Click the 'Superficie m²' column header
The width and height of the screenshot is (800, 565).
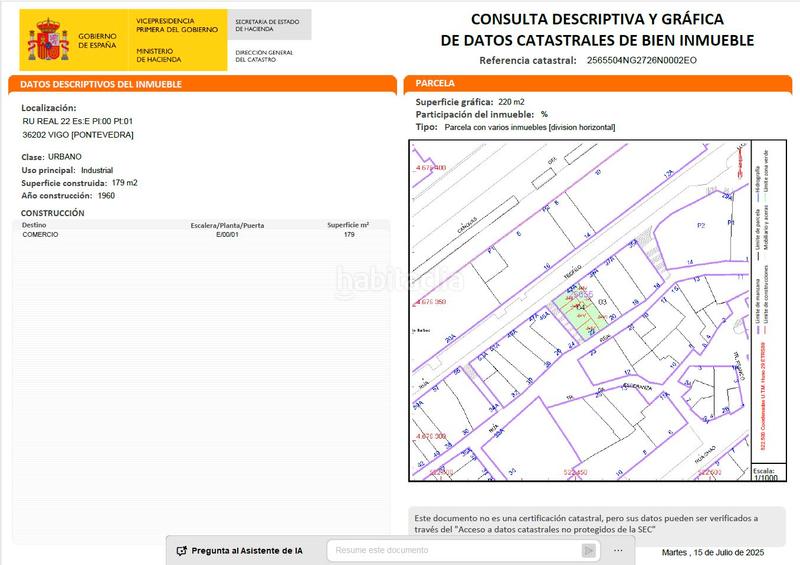click(x=348, y=225)
